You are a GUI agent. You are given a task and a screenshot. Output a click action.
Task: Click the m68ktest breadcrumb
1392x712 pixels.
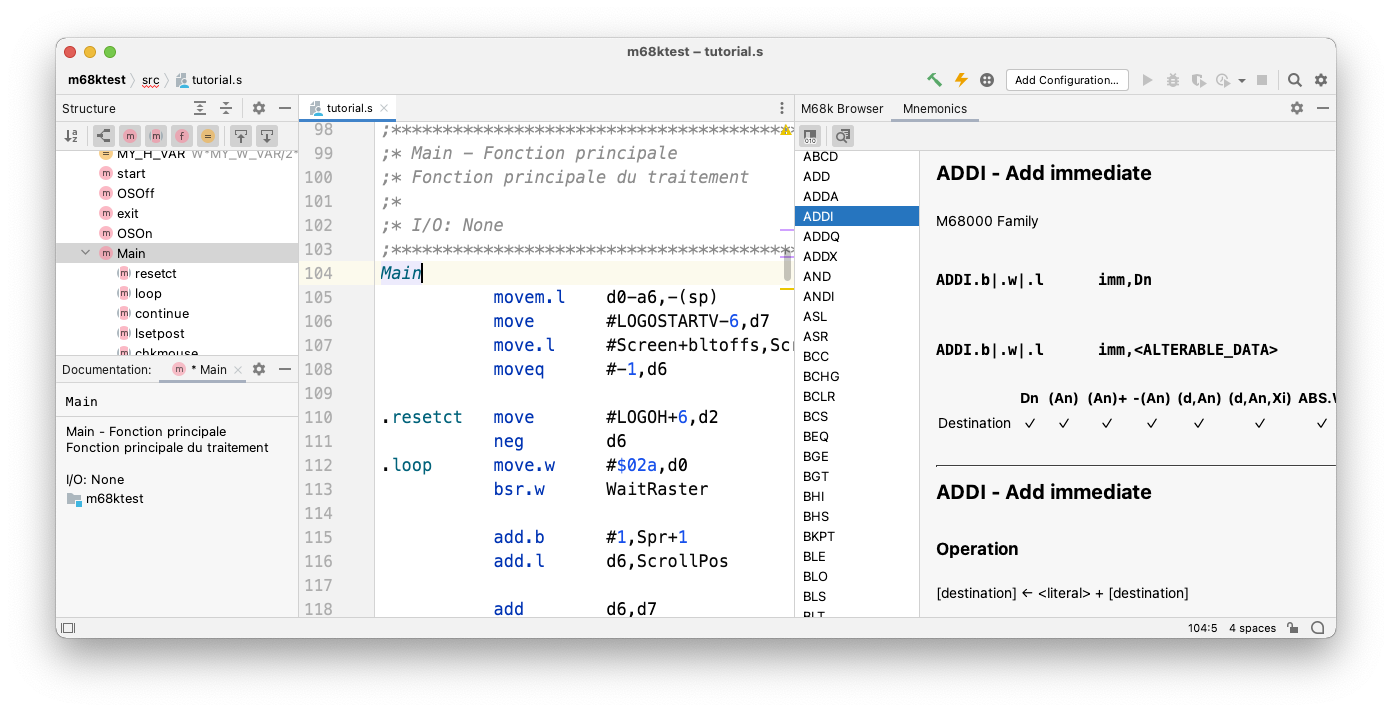coord(97,80)
